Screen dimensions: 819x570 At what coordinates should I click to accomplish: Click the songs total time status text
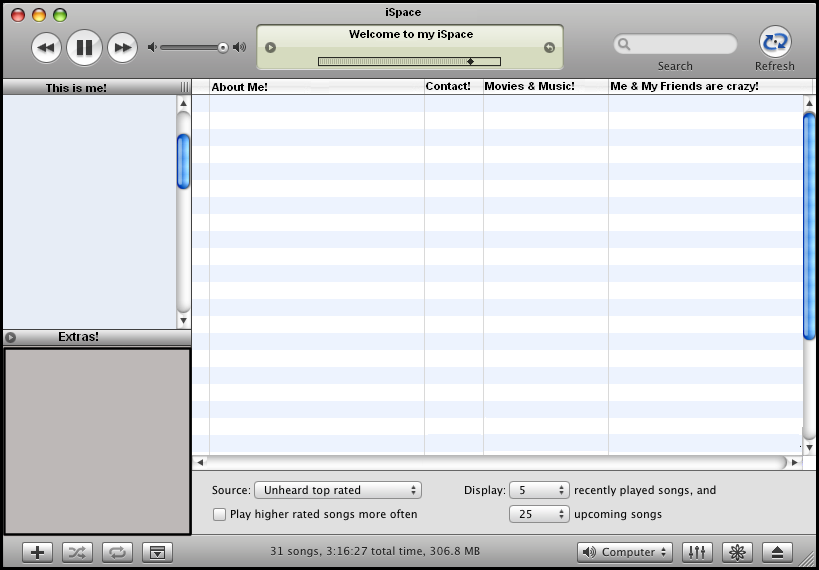(375, 551)
